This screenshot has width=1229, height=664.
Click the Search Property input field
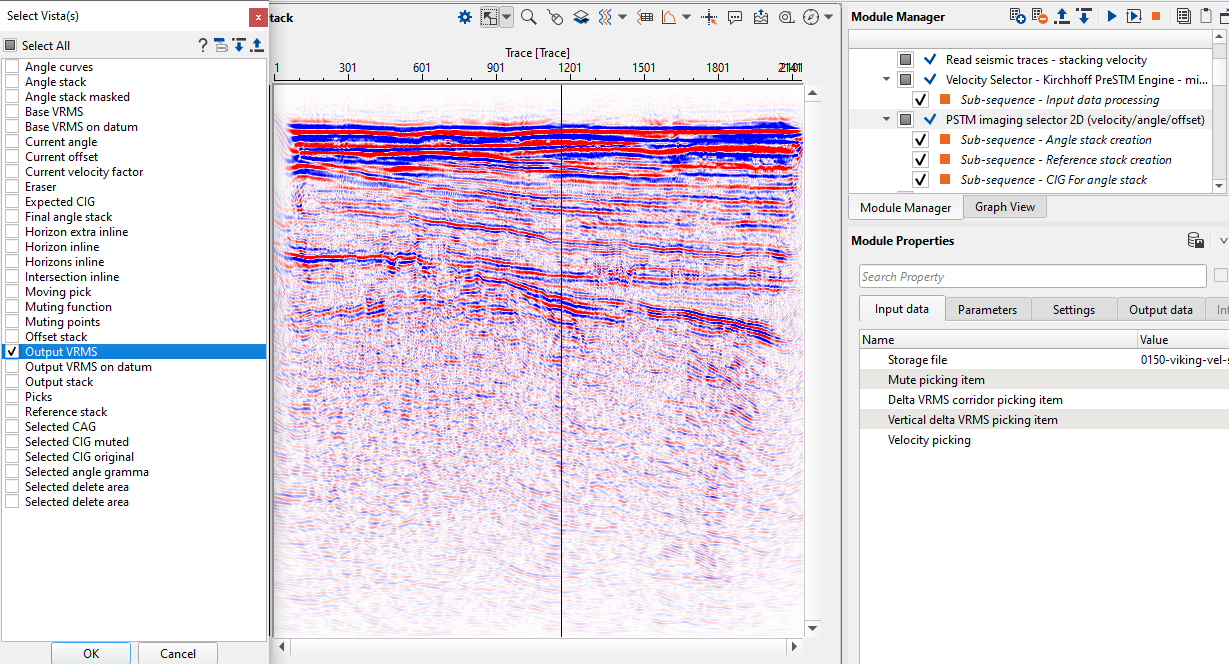pyautogui.click(x=1032, y=277)
